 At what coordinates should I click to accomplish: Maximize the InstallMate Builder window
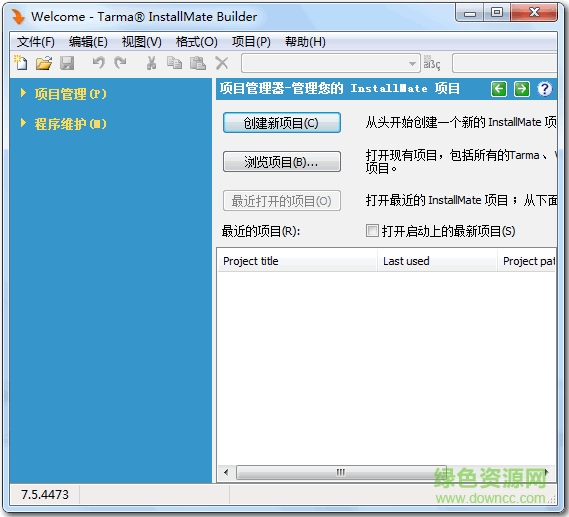(x=497, y=13)
